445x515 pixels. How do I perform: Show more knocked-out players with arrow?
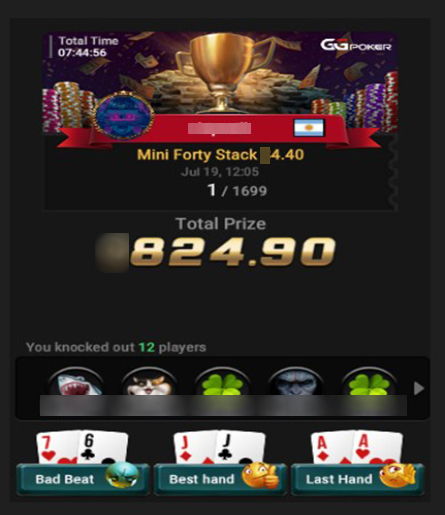419,388
